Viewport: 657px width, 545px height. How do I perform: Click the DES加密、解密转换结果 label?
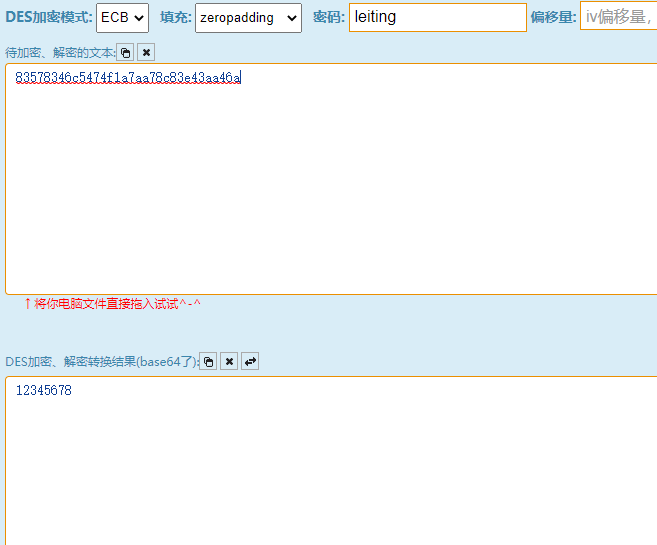click(101, 362)
